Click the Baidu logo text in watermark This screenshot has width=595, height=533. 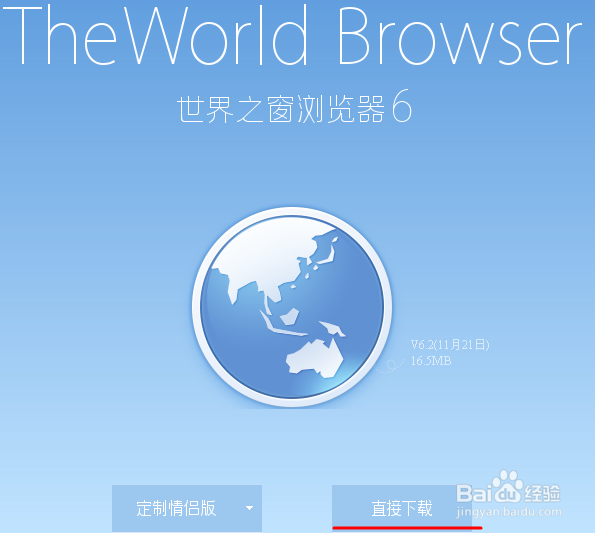[489, 493]
